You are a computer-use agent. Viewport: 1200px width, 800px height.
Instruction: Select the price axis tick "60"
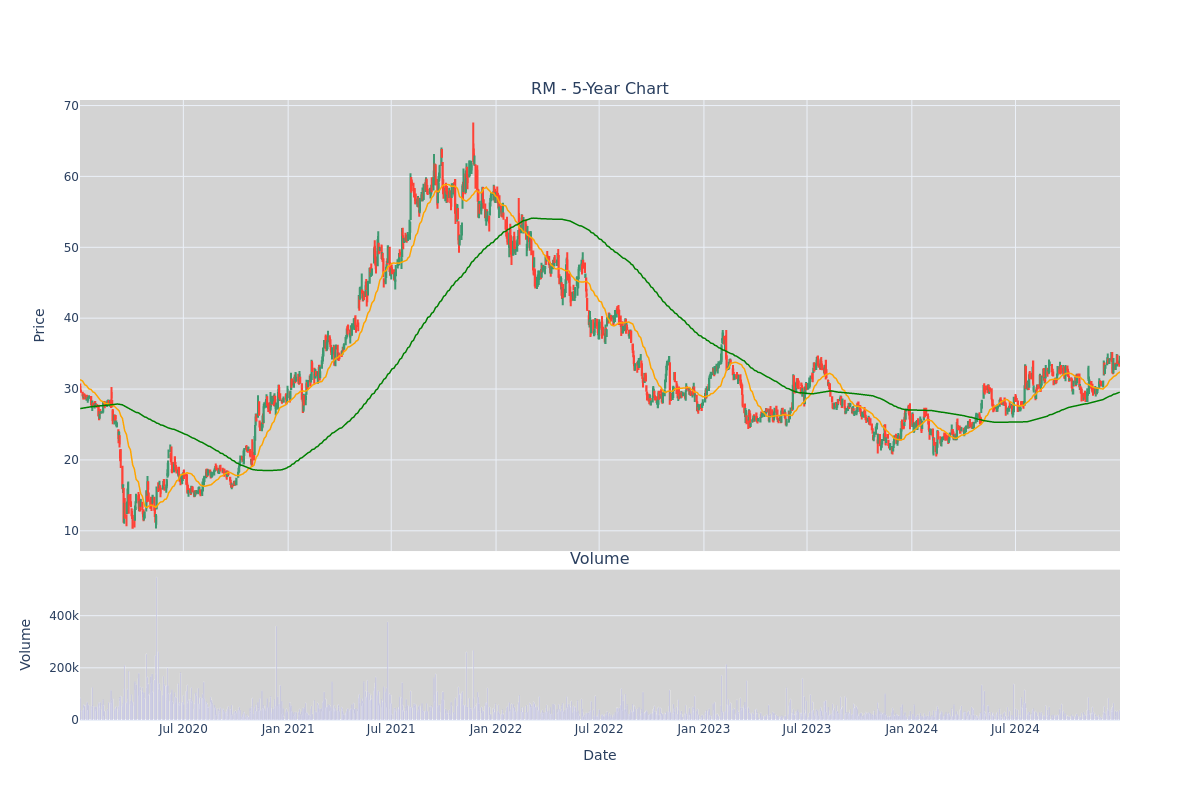coord(71,177)
